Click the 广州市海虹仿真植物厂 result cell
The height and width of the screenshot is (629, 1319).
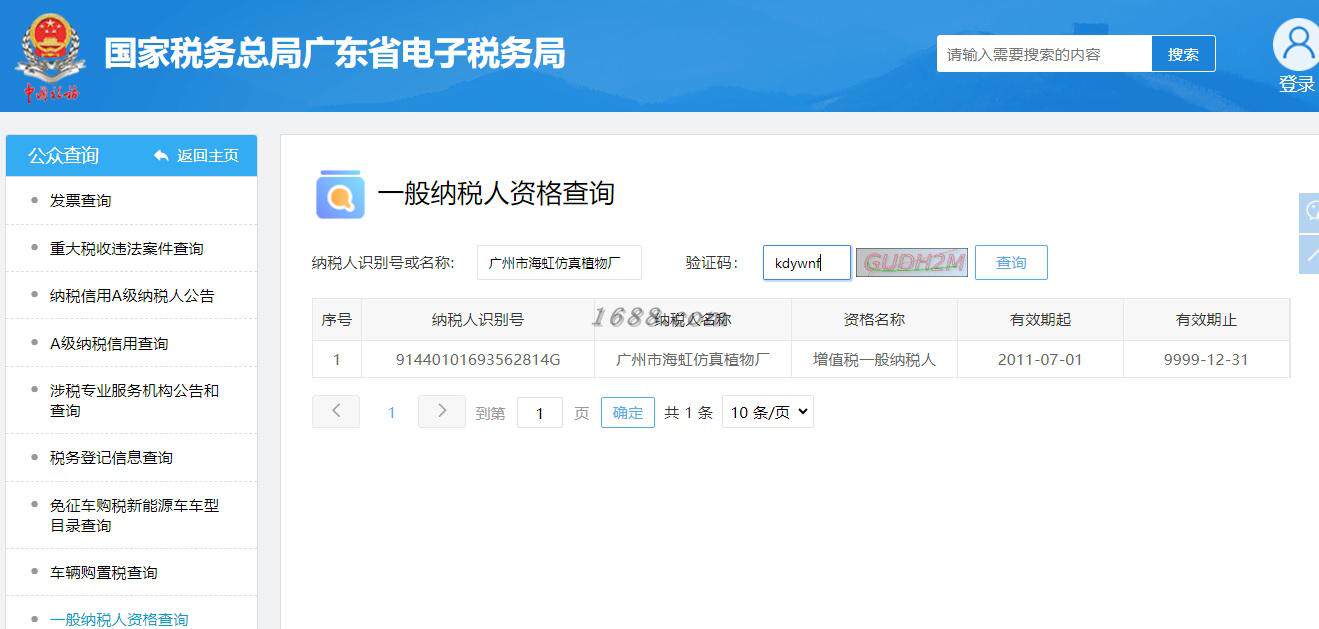pos(693,359)
